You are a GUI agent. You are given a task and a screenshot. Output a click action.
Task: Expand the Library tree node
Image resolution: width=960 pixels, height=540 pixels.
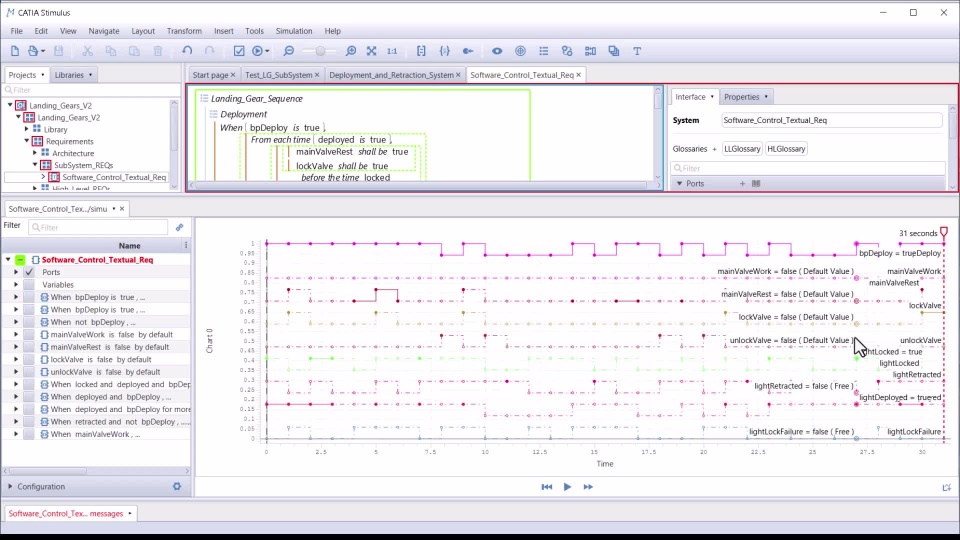click(27, 129)
